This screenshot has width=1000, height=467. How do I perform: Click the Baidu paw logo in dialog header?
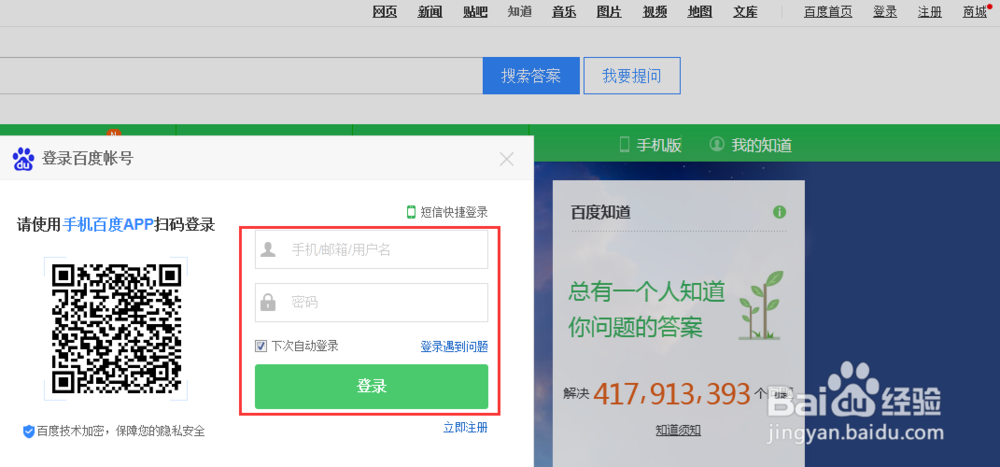(x=24, y=159)
